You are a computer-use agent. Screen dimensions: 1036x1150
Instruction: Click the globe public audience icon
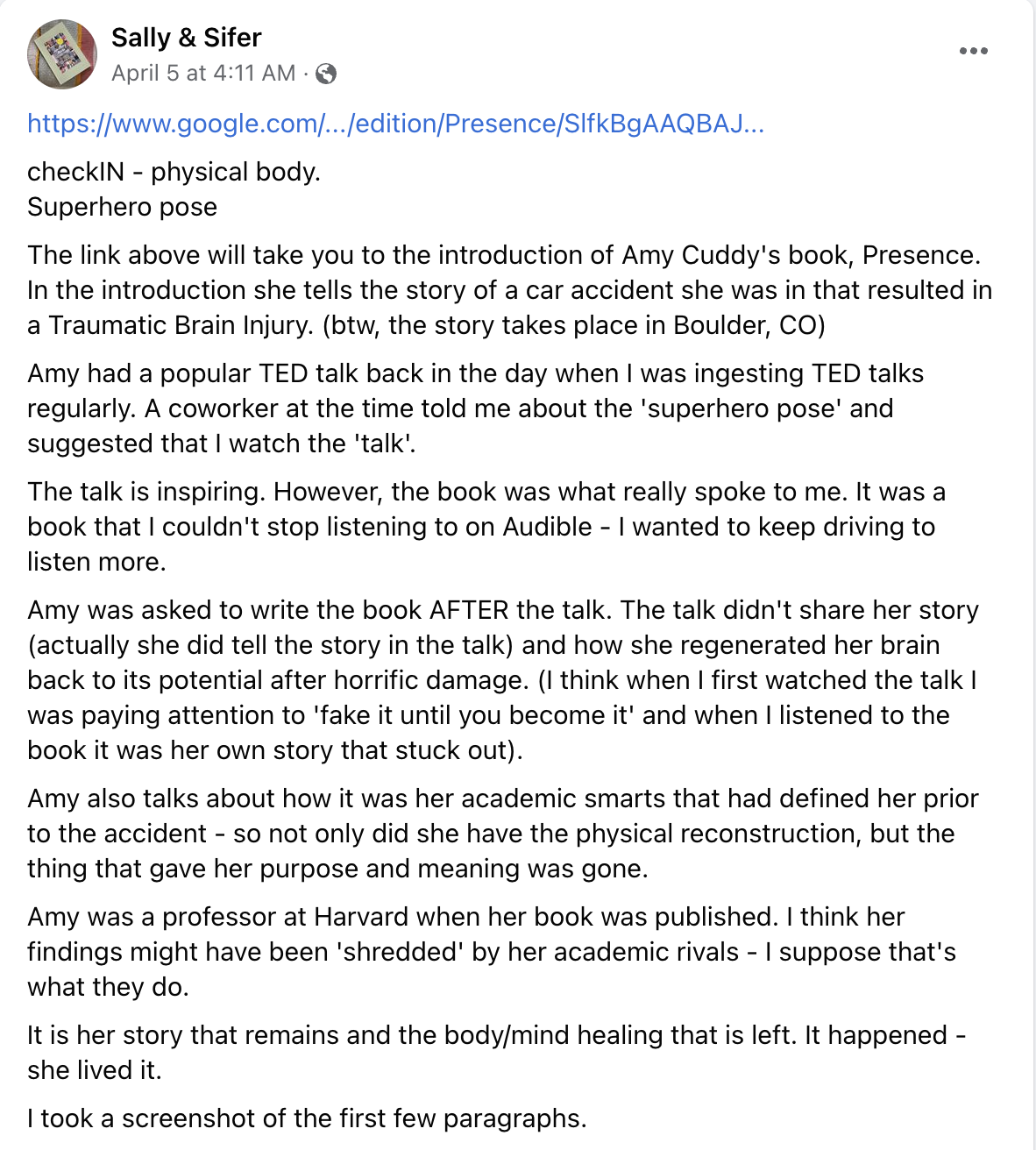pos(326,74)
